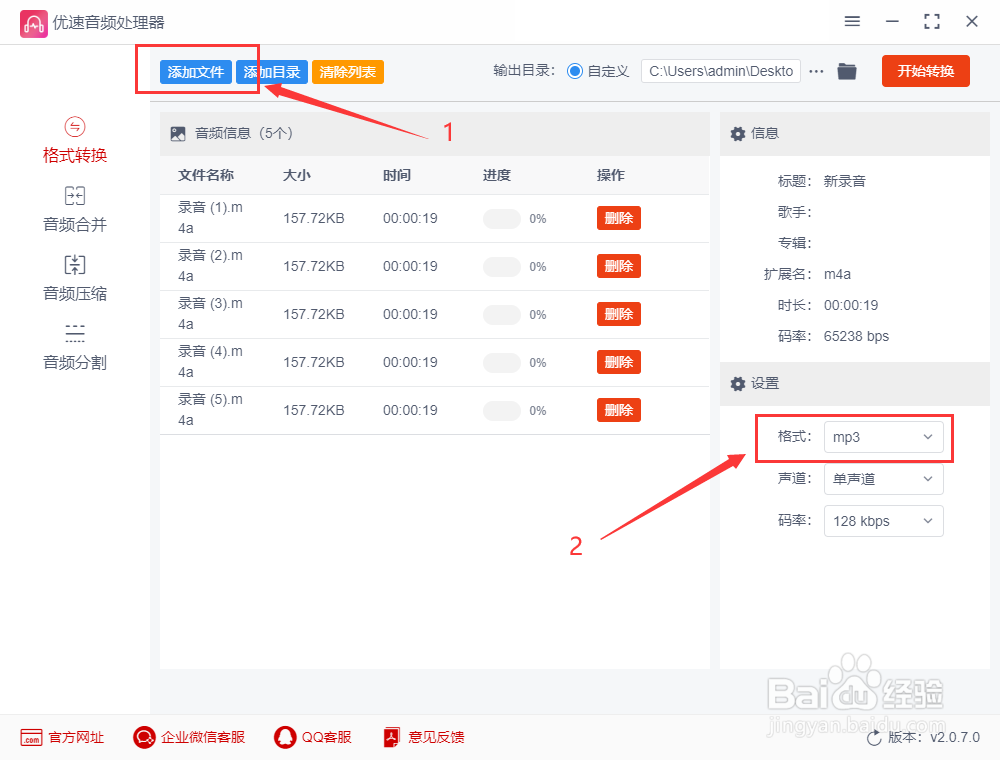The image size is (1000, 760).
Task: Click the 官方网址 official website link
Action: pyautogui.click(x=62, y=738)
